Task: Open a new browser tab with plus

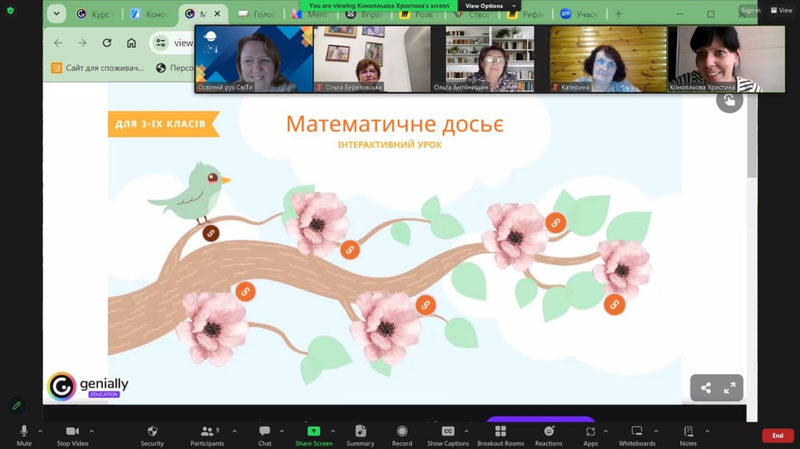Action: coord(618,14)
